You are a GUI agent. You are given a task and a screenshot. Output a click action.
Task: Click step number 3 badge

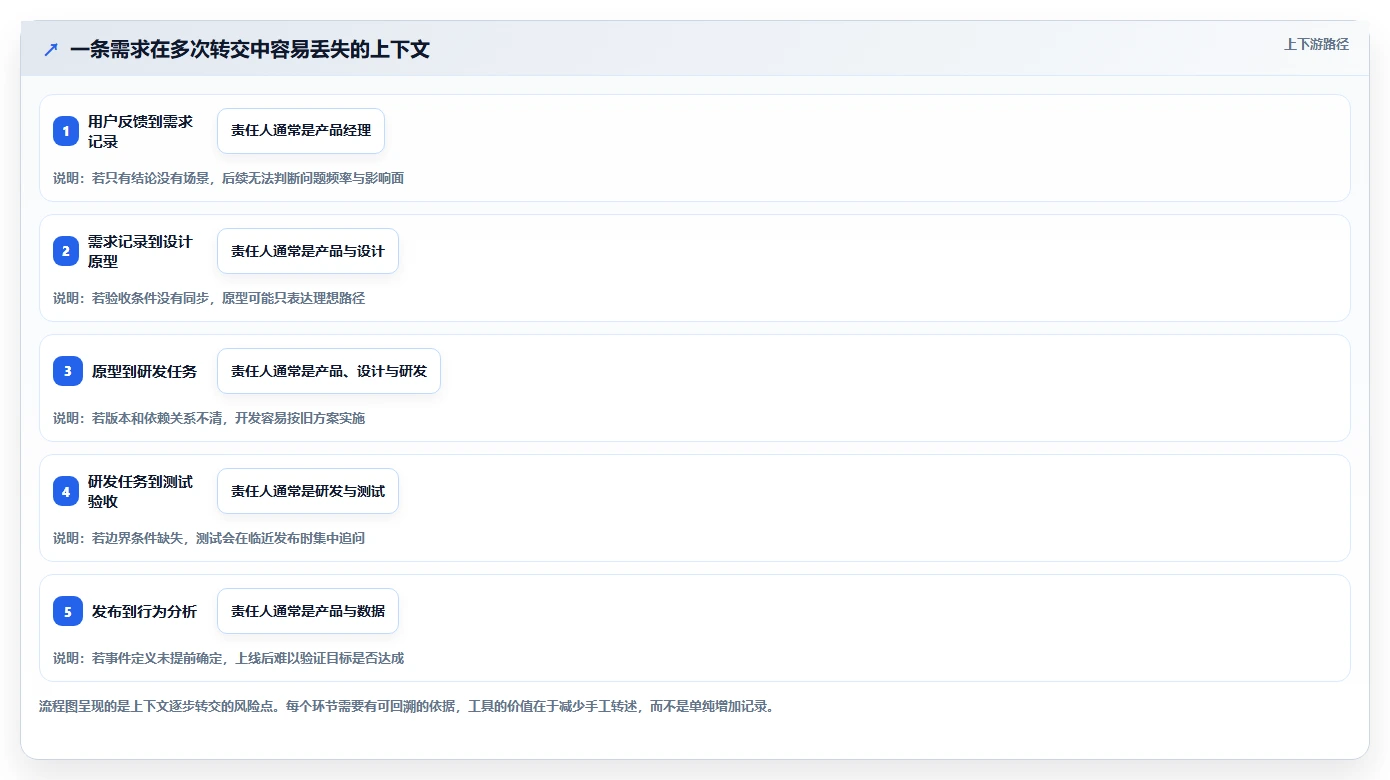click(x=68, y=371)
